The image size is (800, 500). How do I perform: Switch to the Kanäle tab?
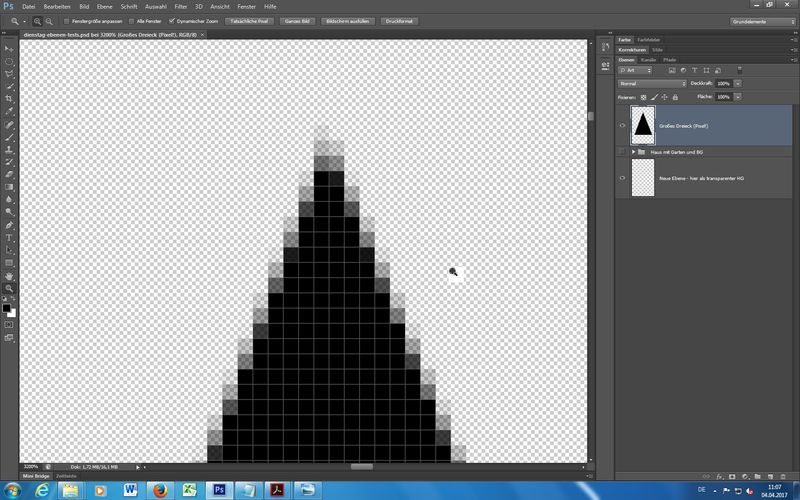(647, 60)
